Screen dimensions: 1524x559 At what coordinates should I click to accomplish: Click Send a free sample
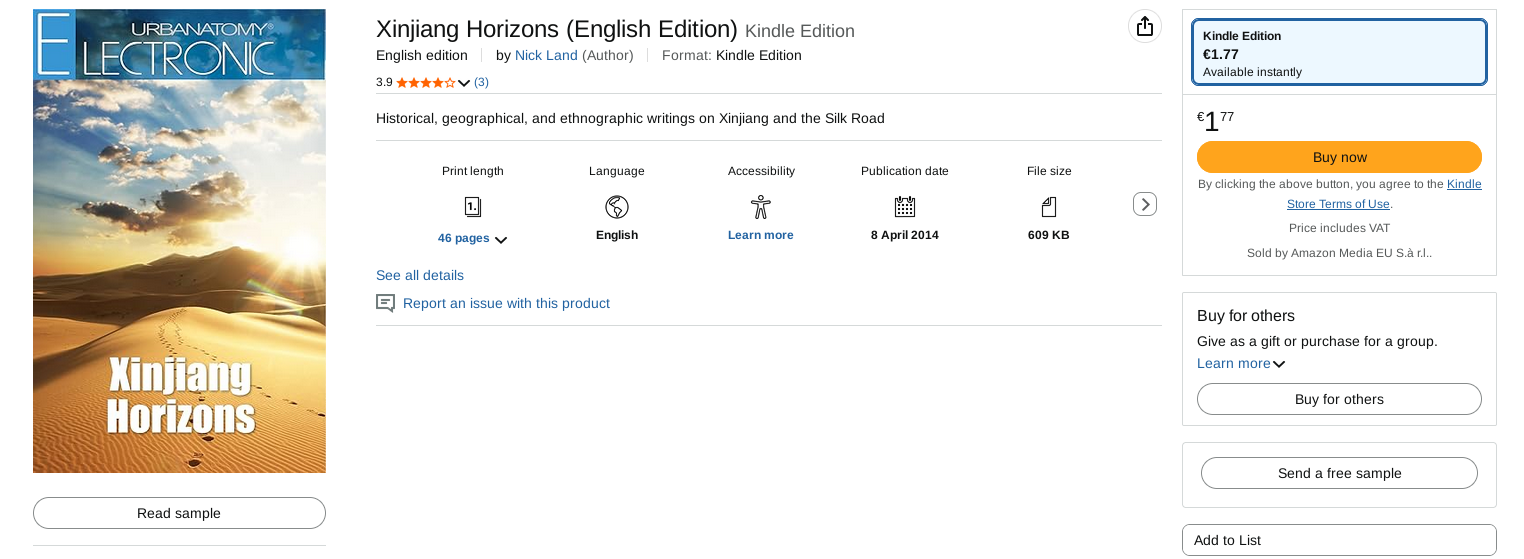(x=1339, y=473)
